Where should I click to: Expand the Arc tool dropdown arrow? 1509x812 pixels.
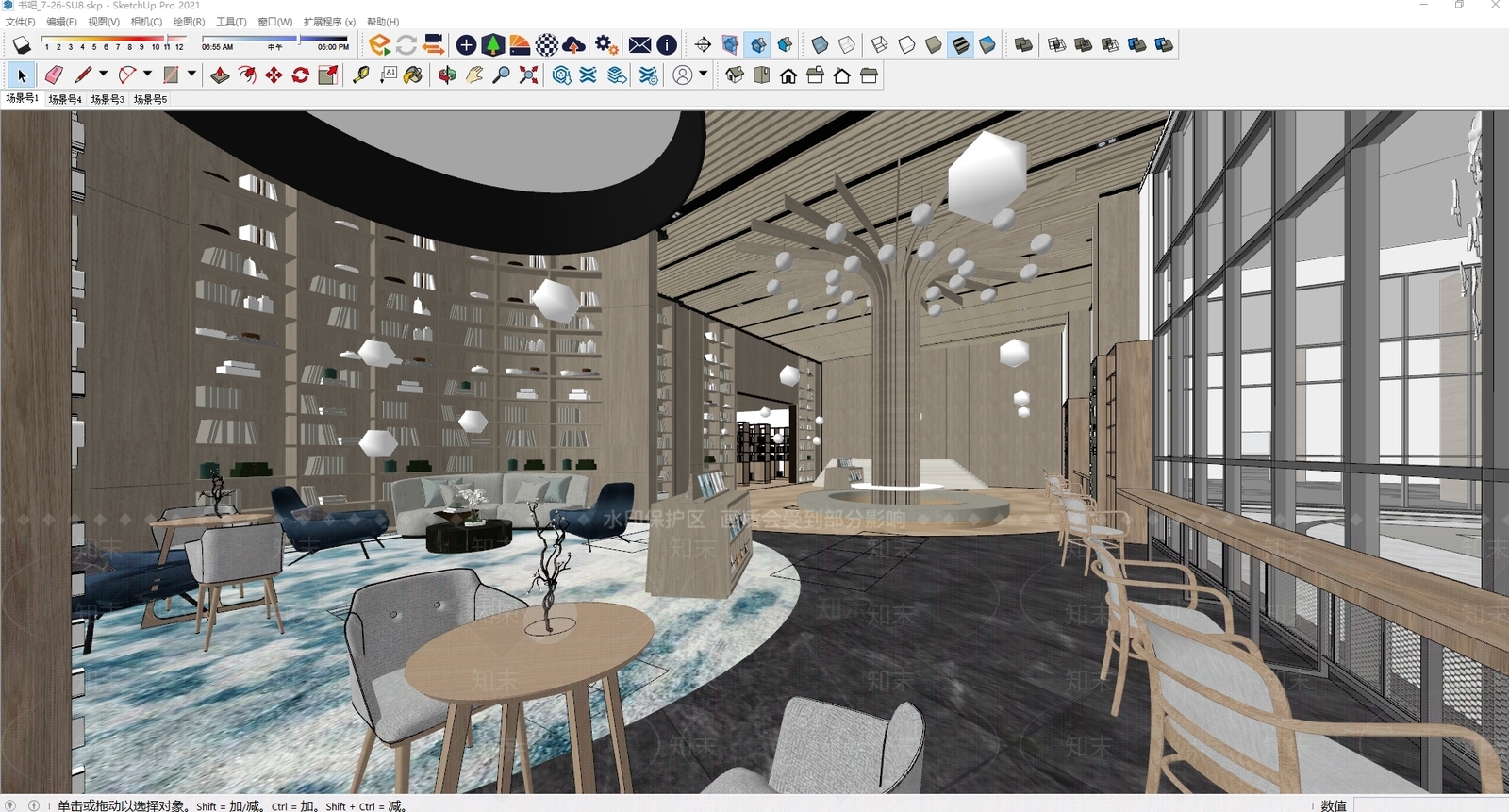click(x=147, y=74)
